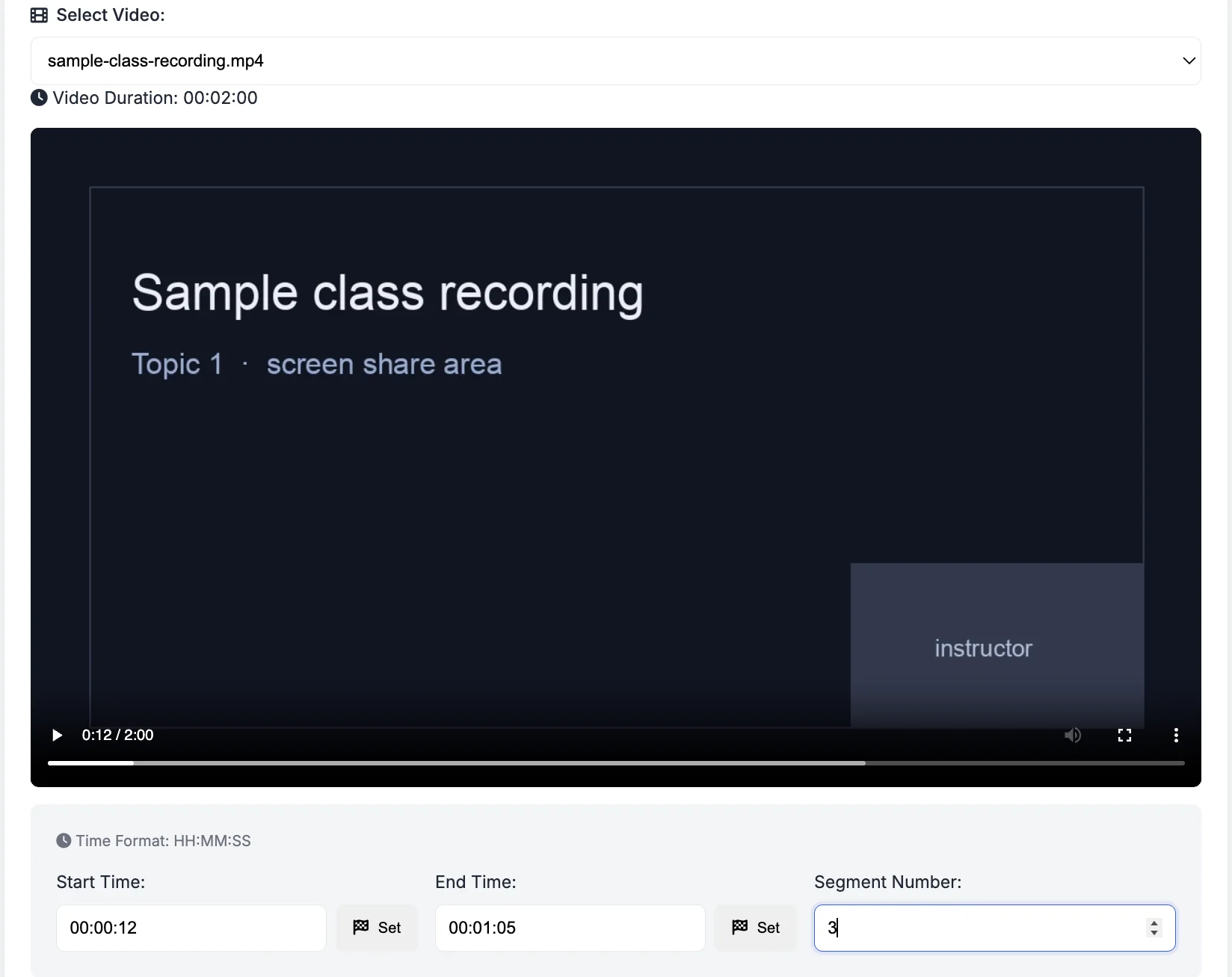Click the Sample class recording title in video
Screen dimensions: 1232x977
pos(387,293)
